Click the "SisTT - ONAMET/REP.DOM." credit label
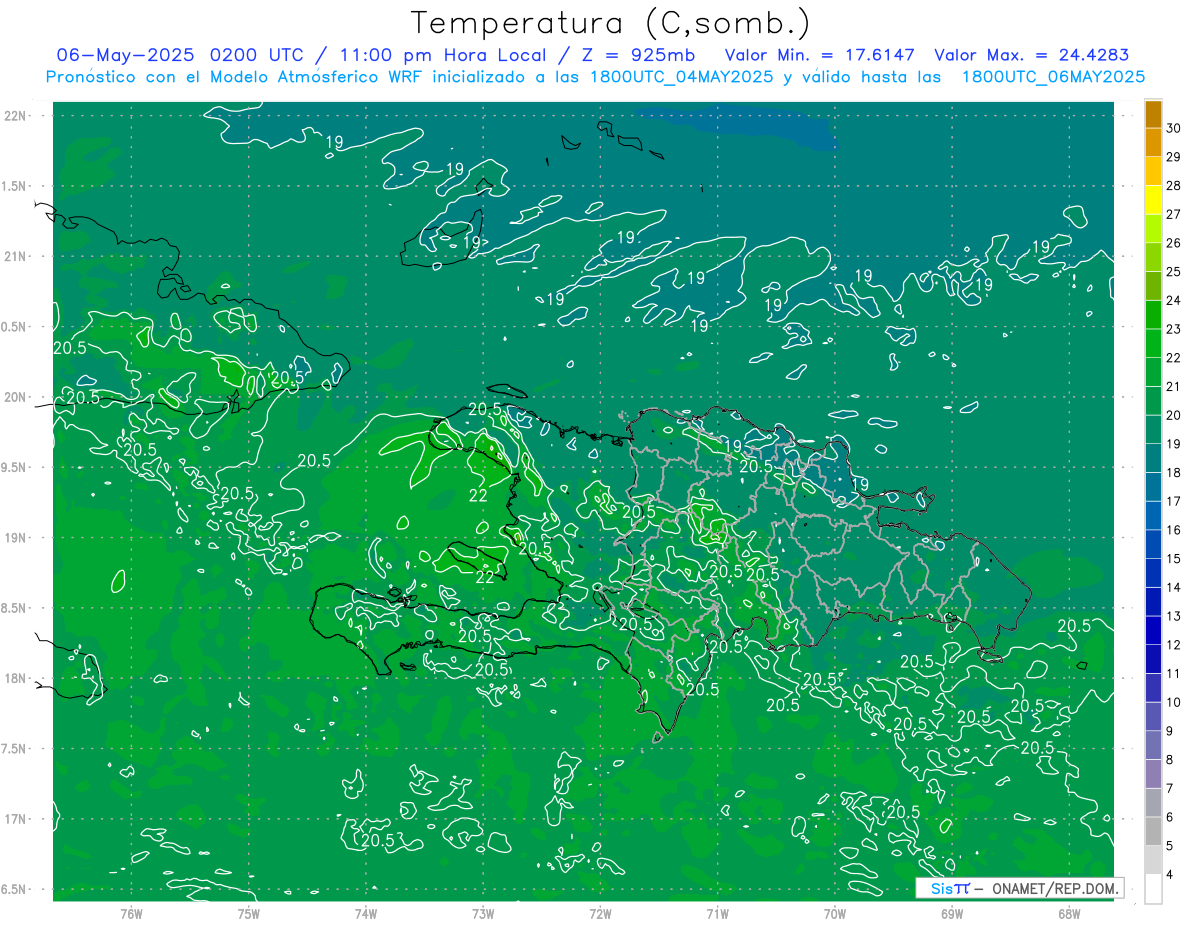This screenshot has width=1200, height=927. (x=1019, y=888)
